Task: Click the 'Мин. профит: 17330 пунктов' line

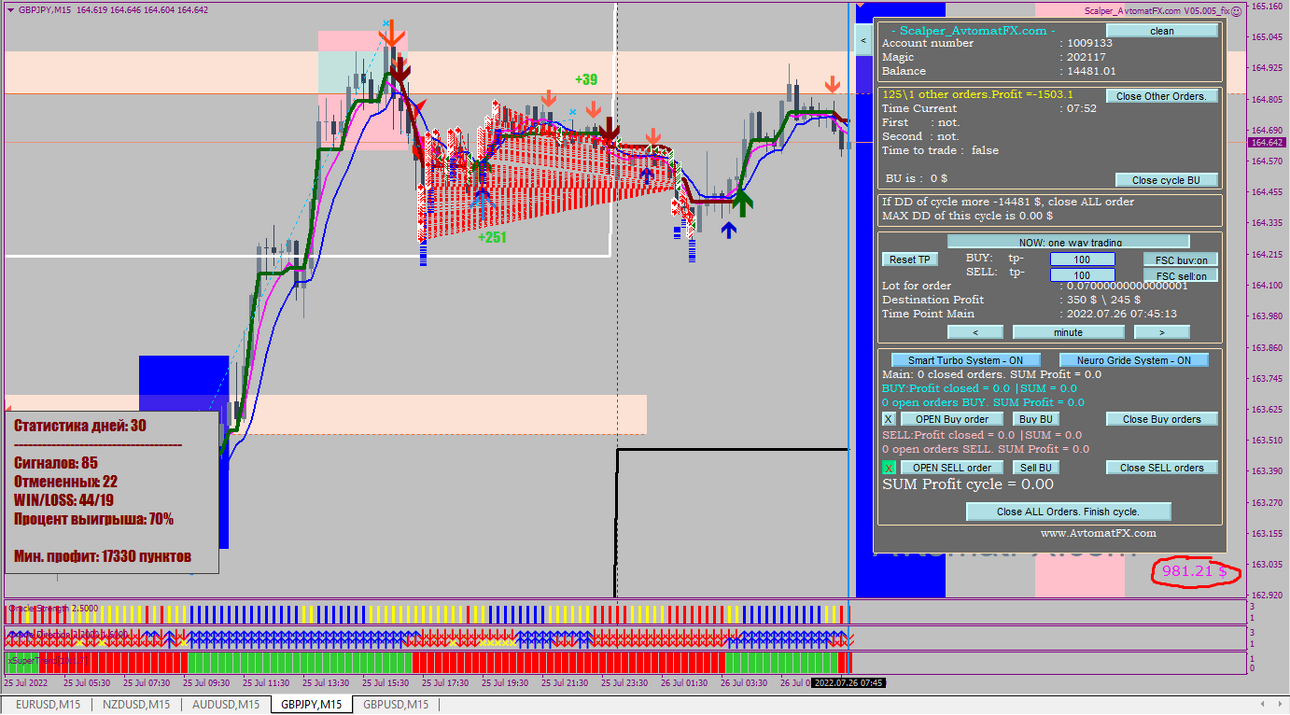Action: 102,556
